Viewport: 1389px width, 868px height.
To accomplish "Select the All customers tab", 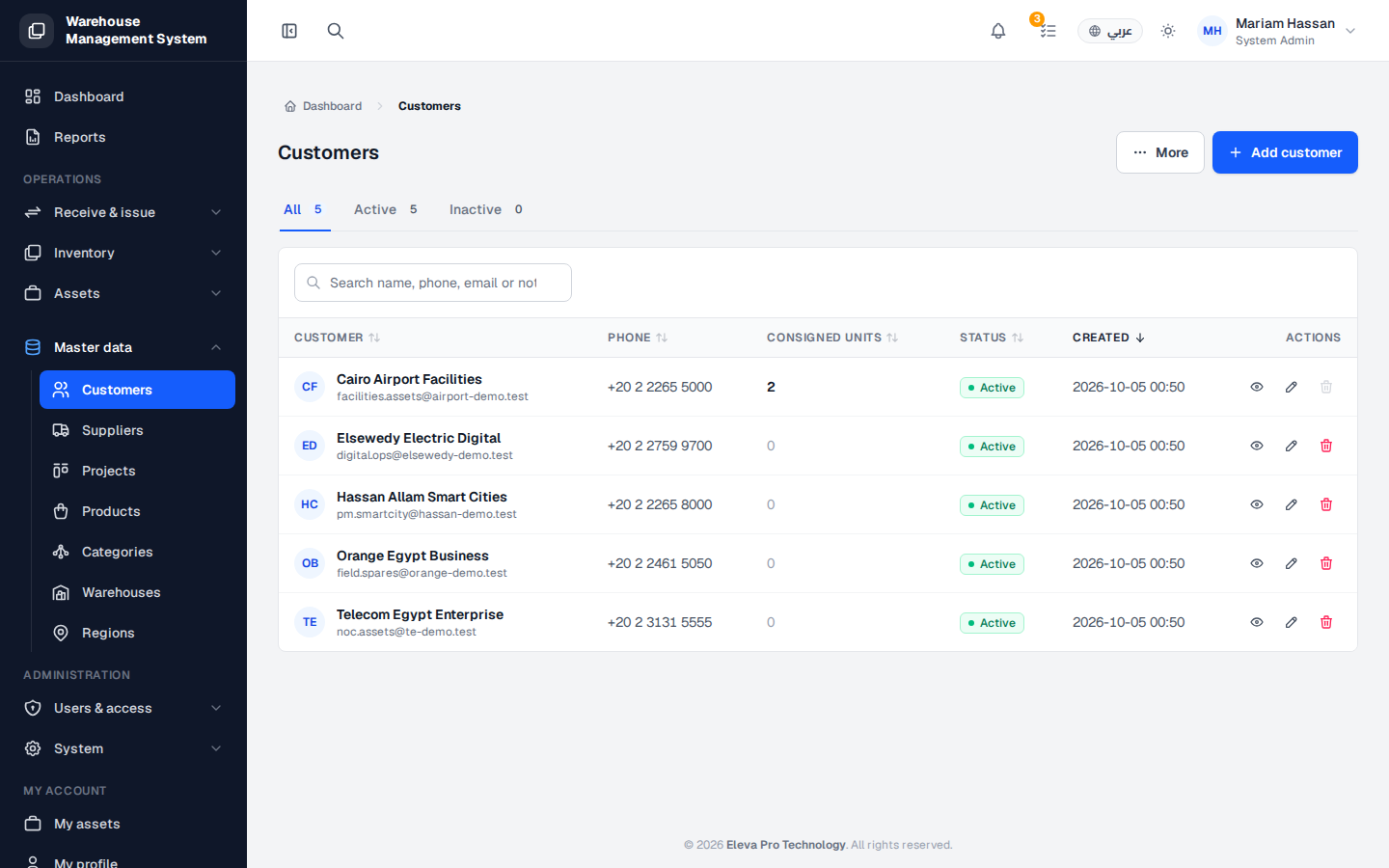I will click(303, 209).
